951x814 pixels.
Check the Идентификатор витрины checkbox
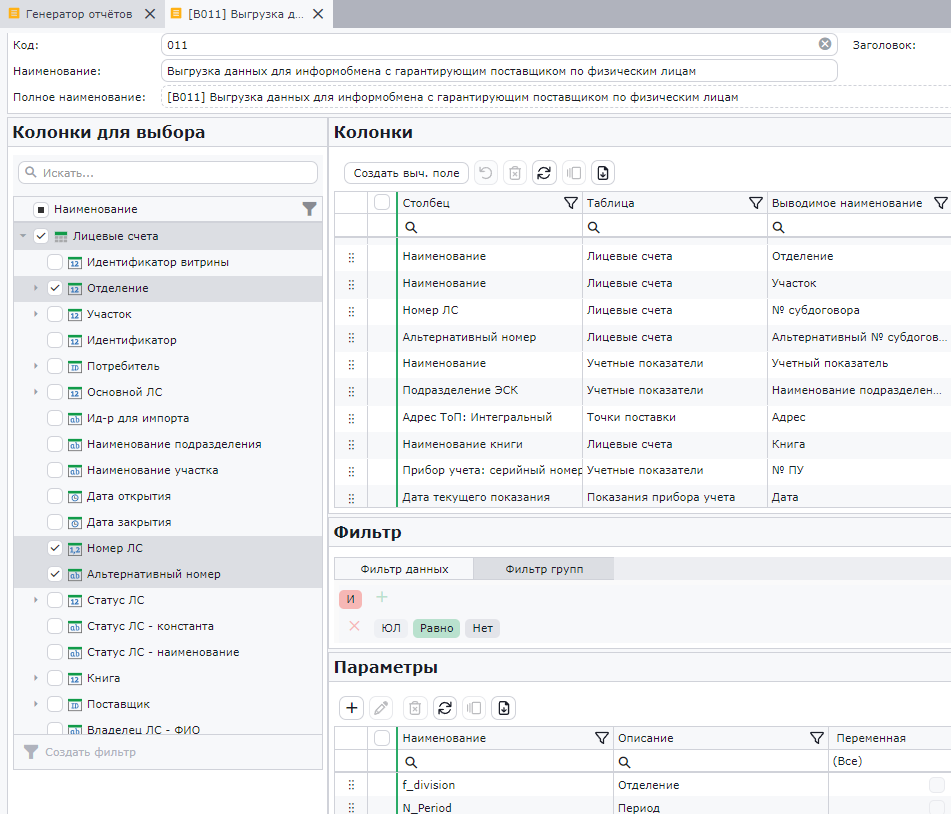point(55,262)
